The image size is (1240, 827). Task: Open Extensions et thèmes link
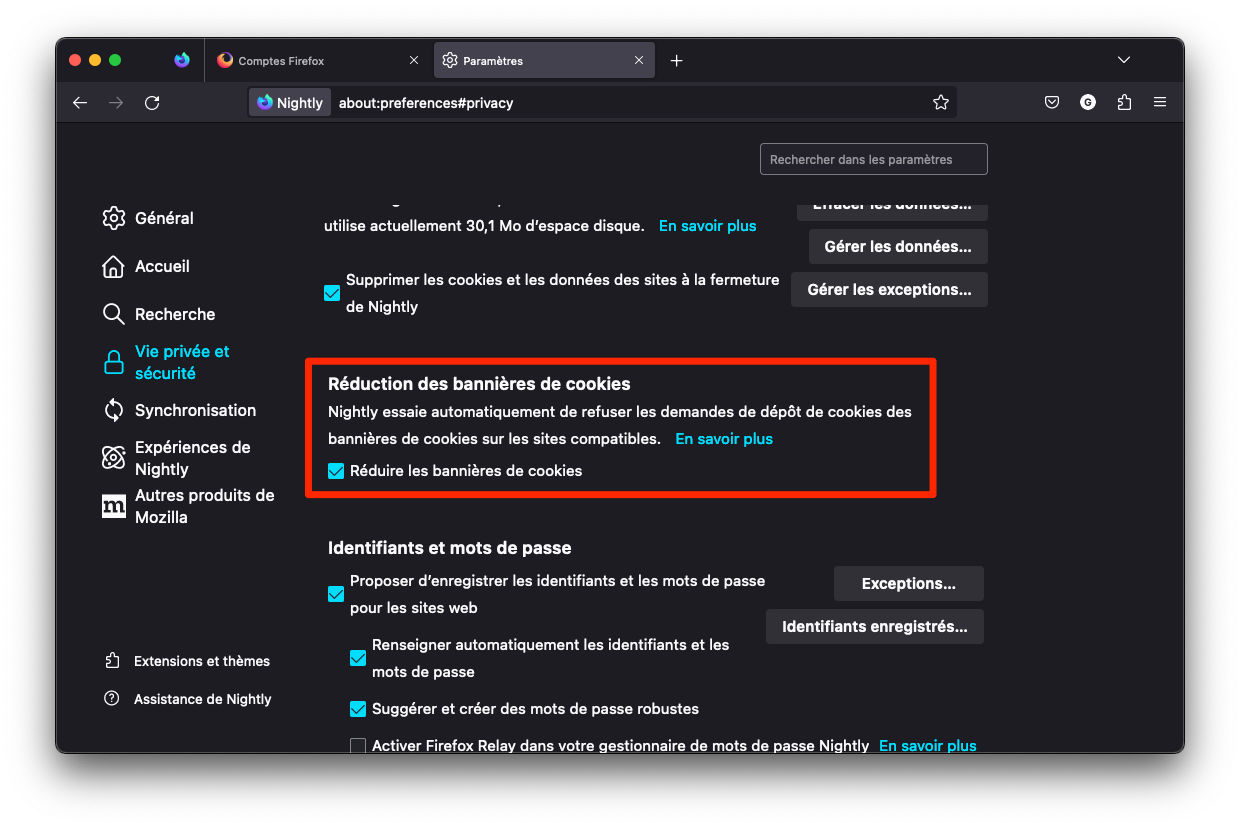pos(187,661)
